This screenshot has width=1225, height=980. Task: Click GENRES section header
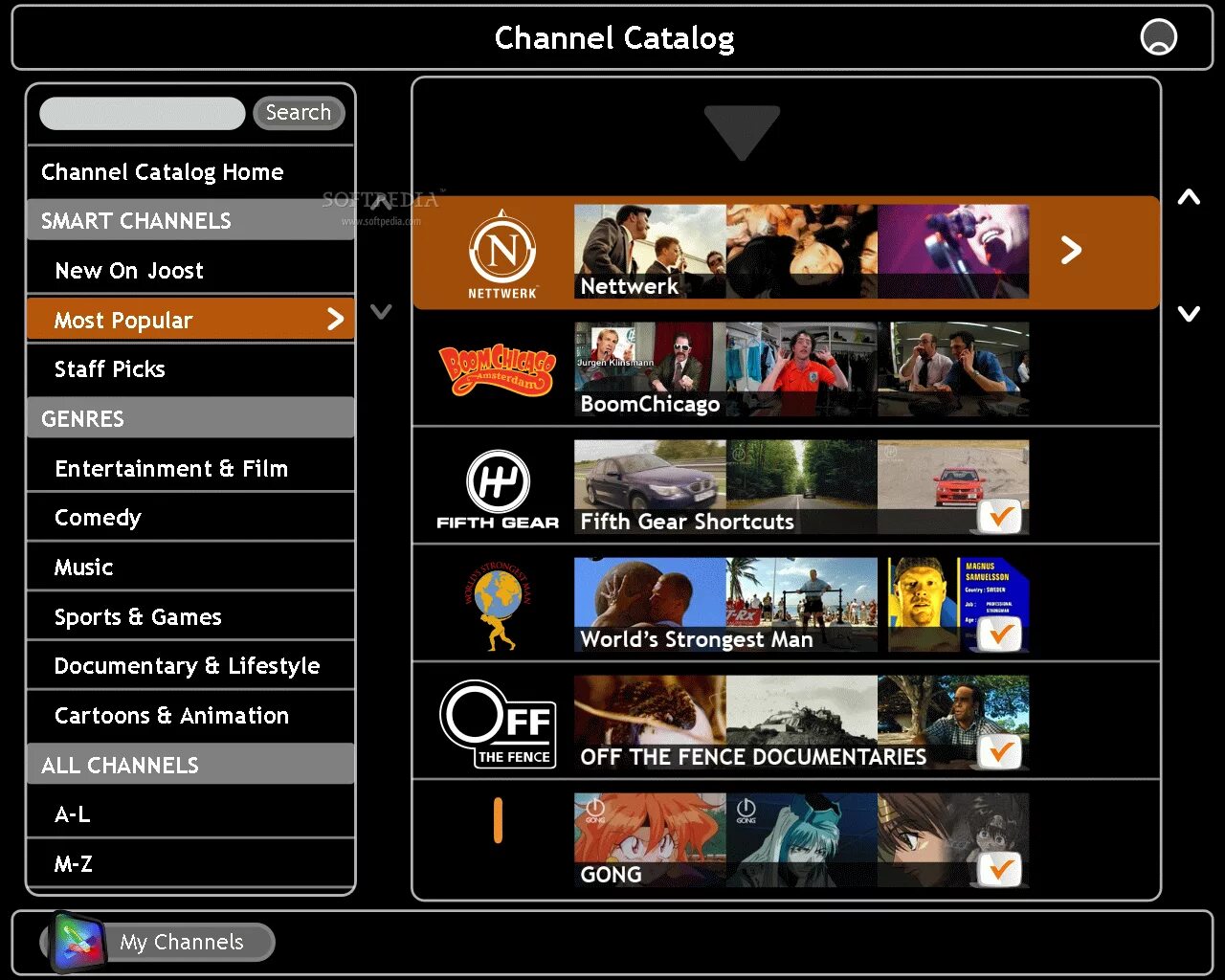pos(190,418)
